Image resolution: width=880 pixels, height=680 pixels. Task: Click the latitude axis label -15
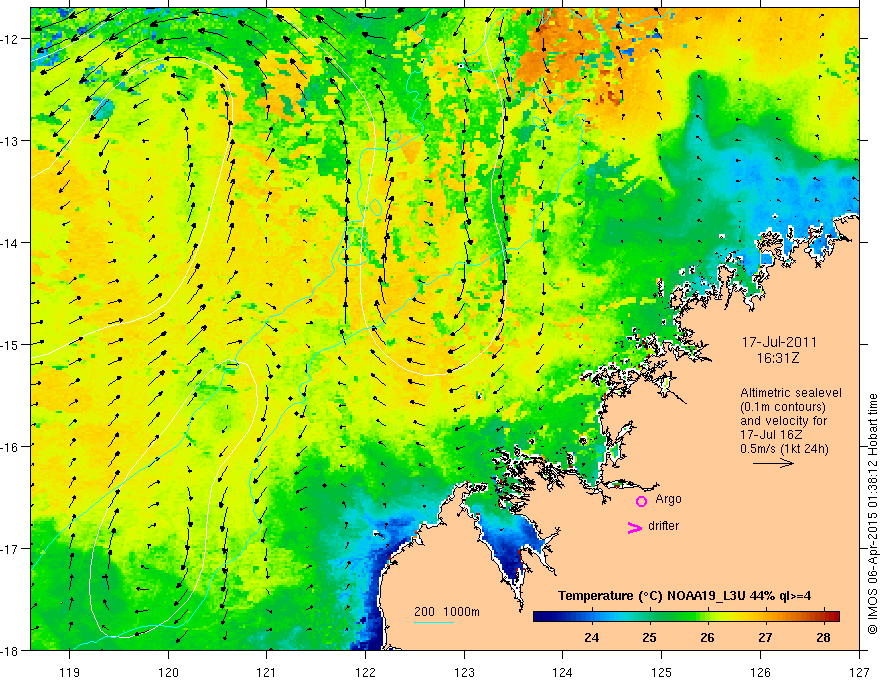[x=10, y=344]
